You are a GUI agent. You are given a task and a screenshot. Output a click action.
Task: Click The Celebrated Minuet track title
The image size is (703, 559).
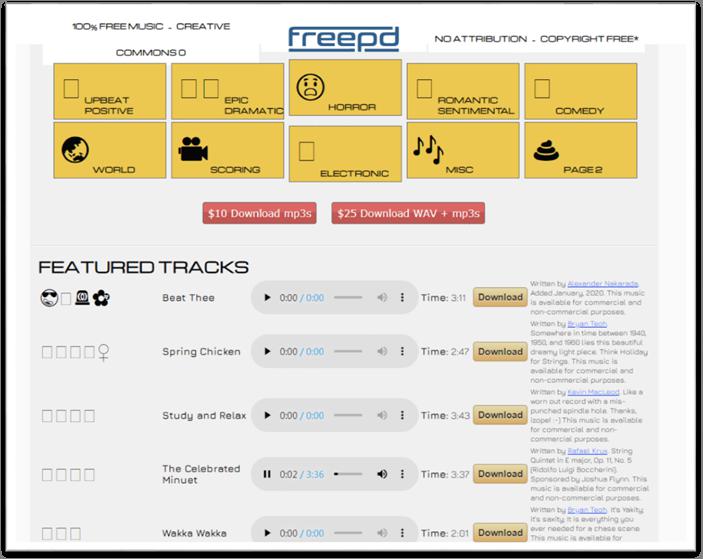click(201, 474)
